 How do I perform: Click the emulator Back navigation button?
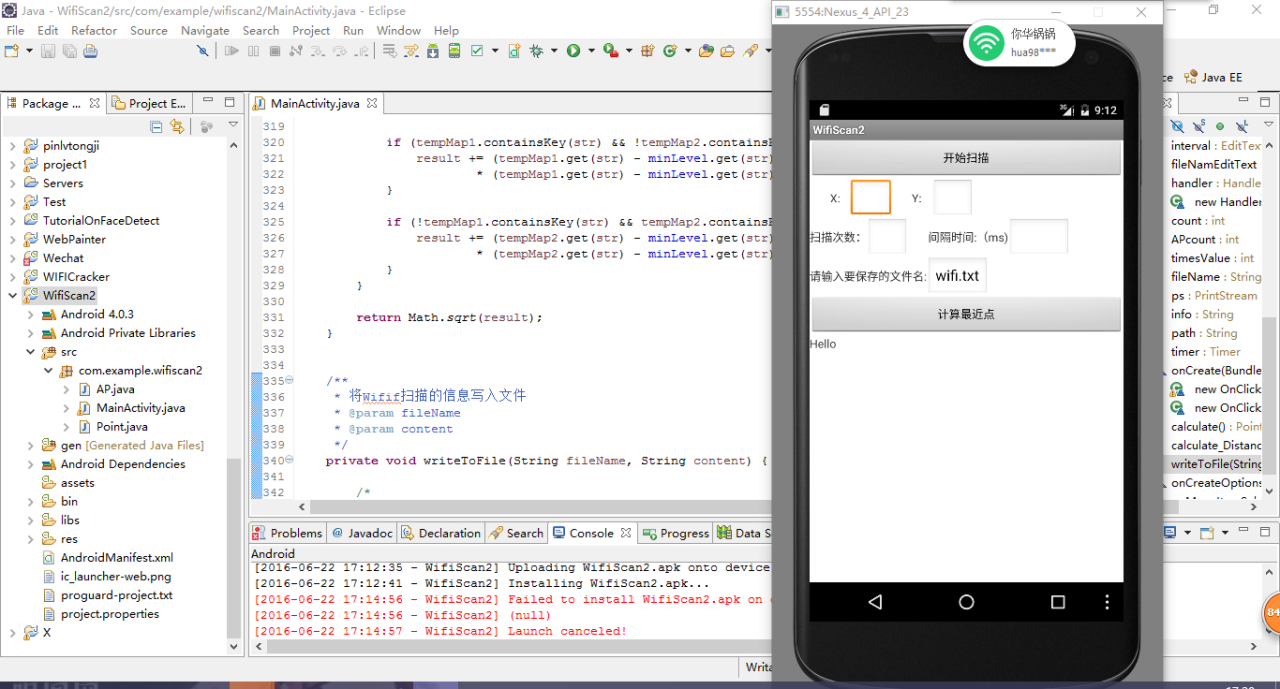(875, 602)
